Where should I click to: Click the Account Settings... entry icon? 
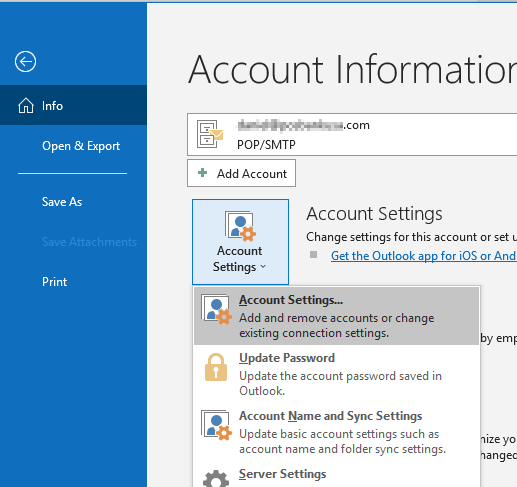[x=216, y=309]
